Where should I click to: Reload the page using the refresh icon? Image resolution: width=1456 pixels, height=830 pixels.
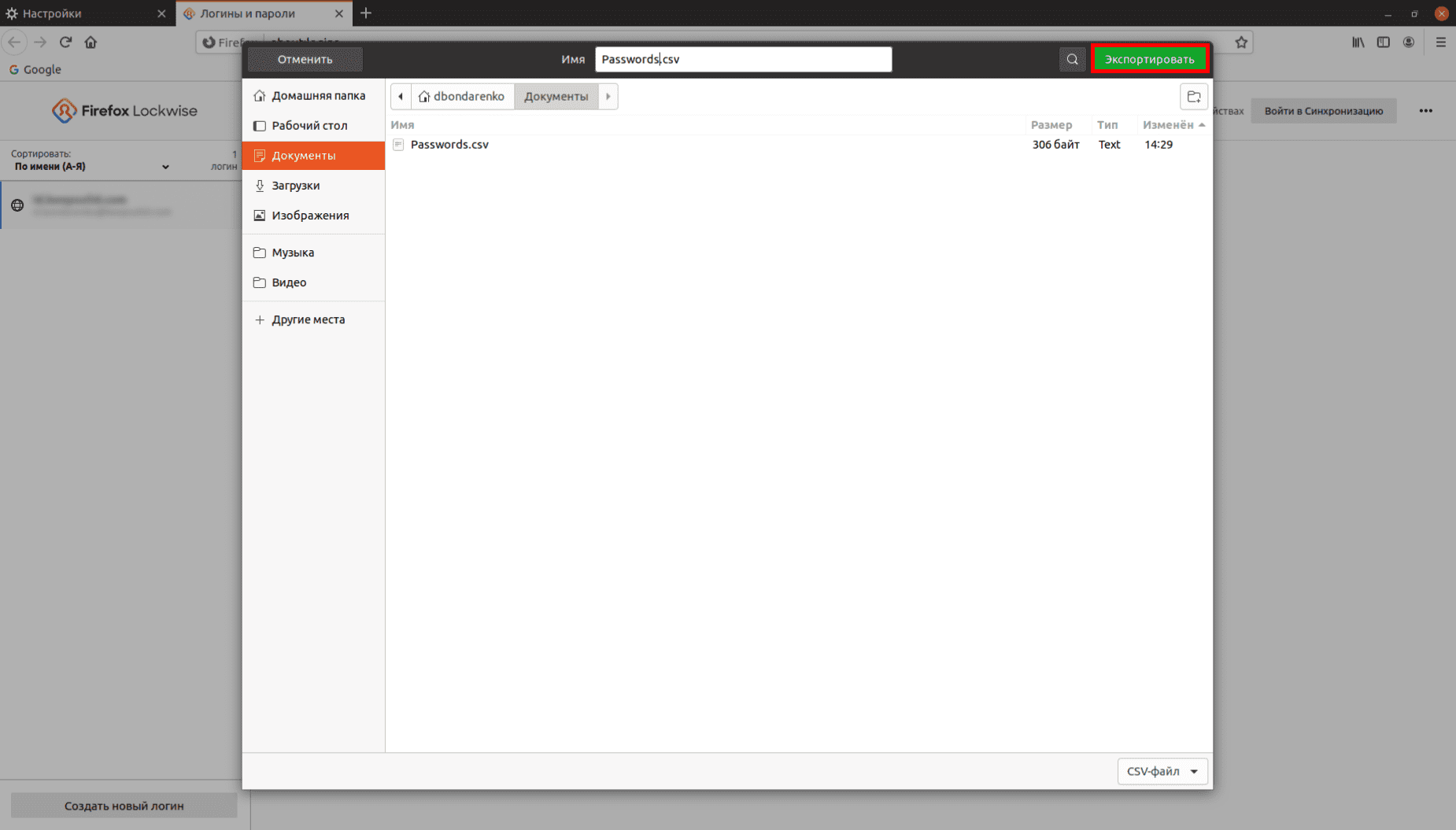coord(65,42)
